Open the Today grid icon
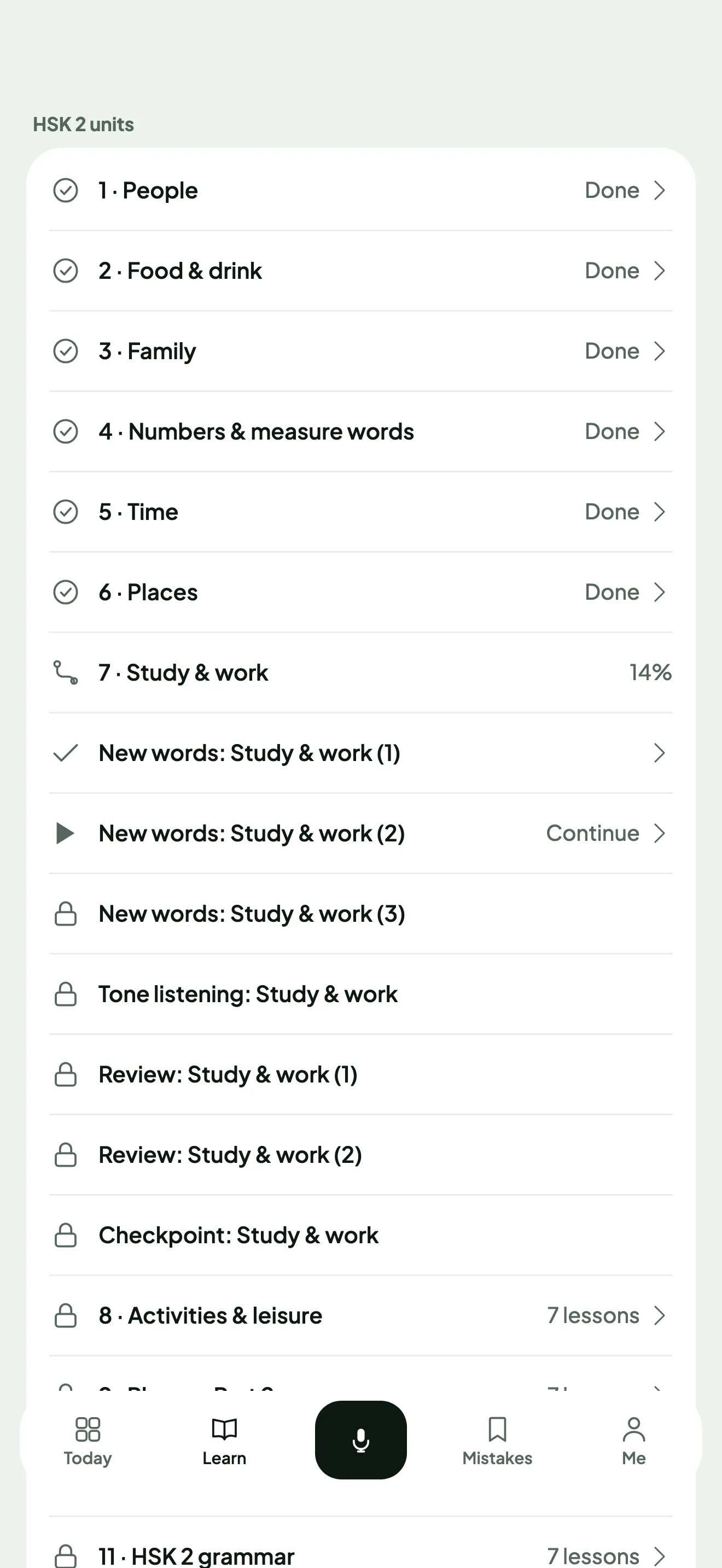The image size is (722, 1568). pyautogui.click(x=88, y=1429)
